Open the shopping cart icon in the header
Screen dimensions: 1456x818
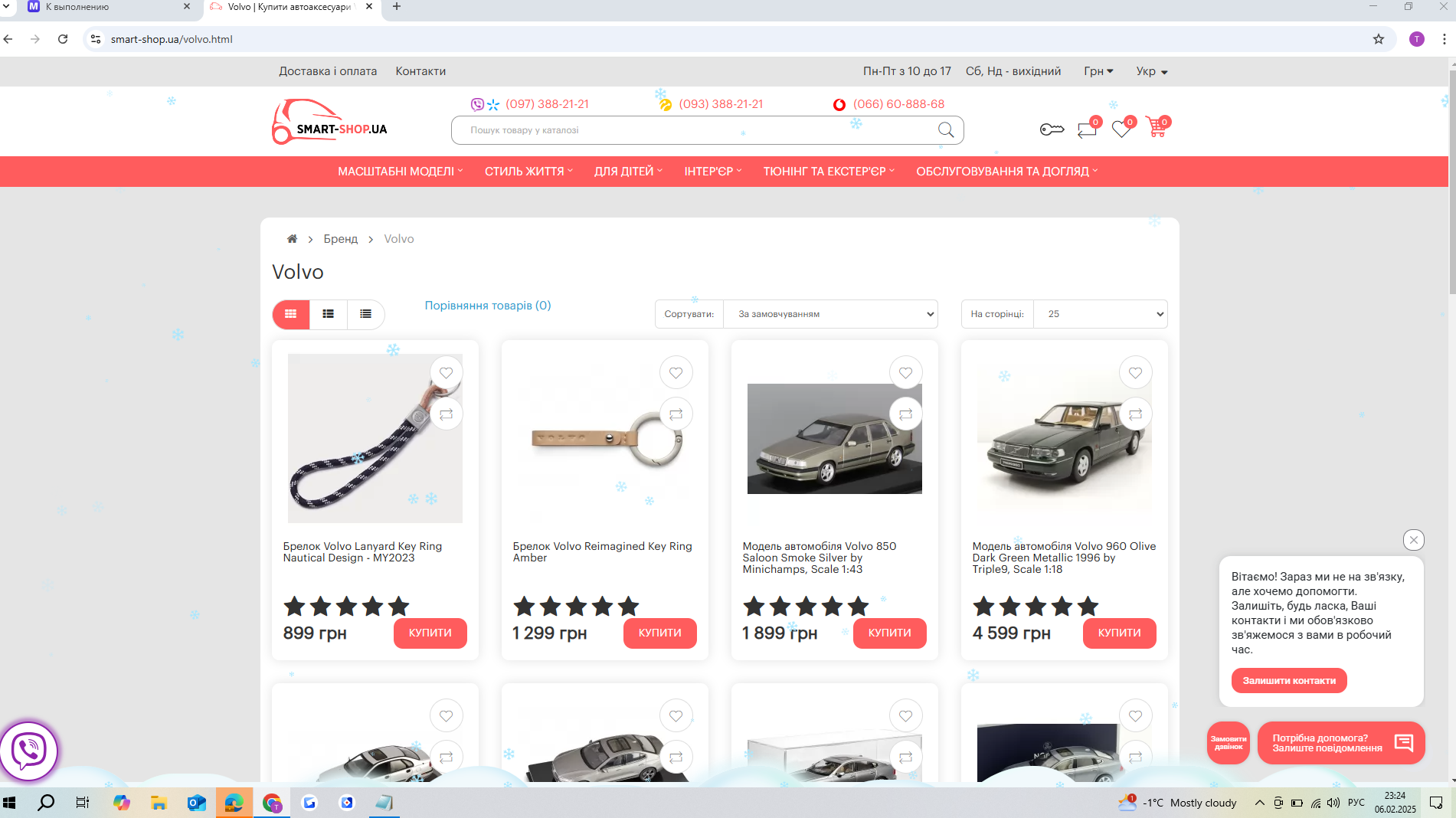1157,128
